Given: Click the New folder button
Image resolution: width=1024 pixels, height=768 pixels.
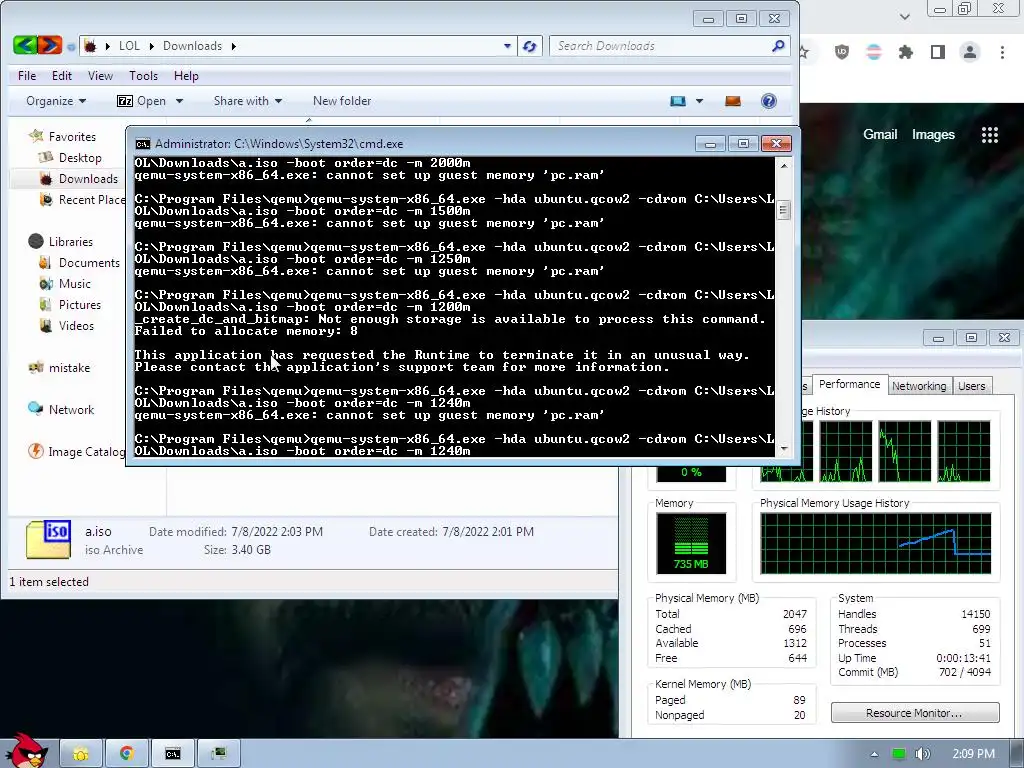Looking at the screenshot, I should click(342, 101).
